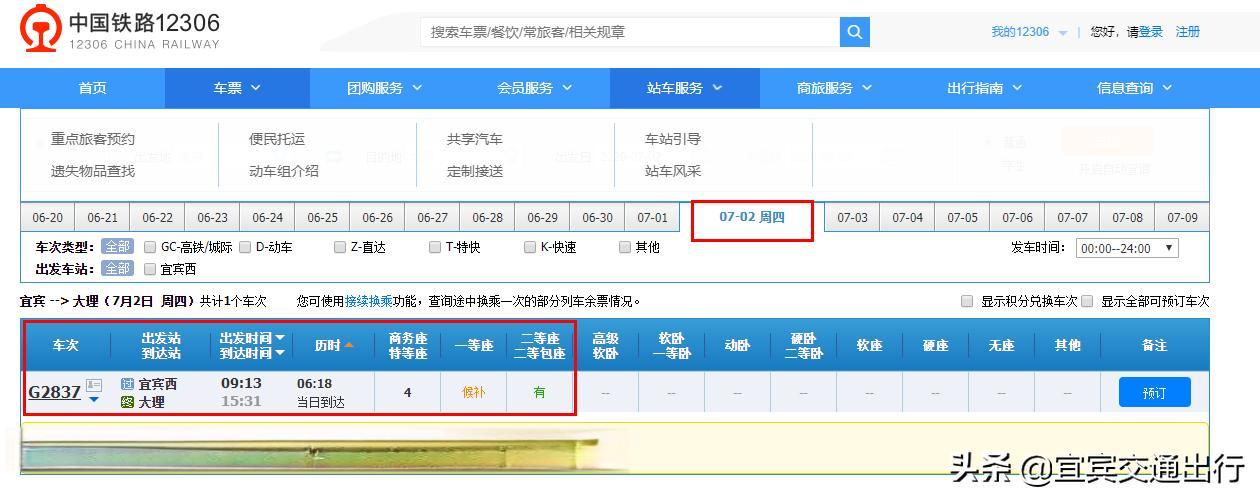Go to the 首页 home menu item
1260x500 pixels.
(92, 88)
